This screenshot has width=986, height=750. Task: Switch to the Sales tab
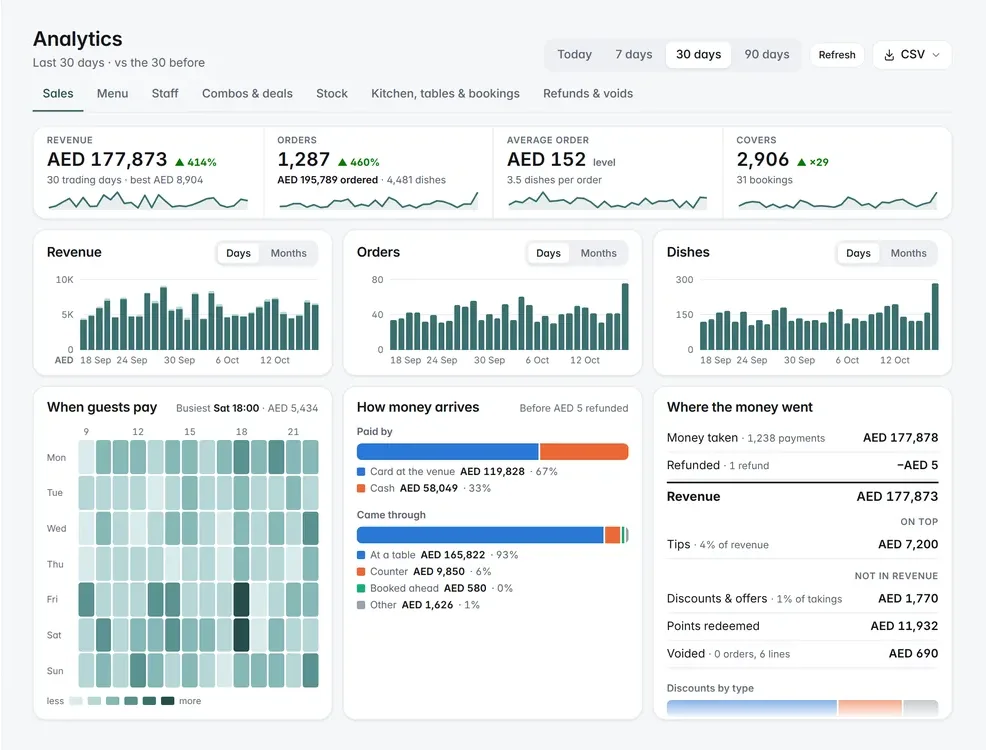tap(58, 94)
